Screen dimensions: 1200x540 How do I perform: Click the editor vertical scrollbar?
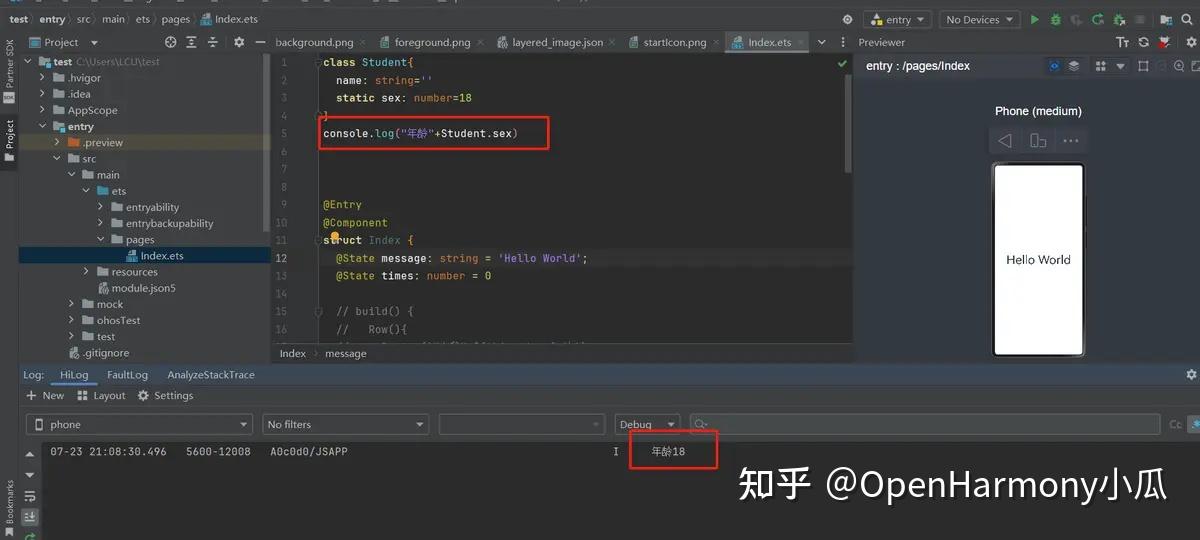850,125
